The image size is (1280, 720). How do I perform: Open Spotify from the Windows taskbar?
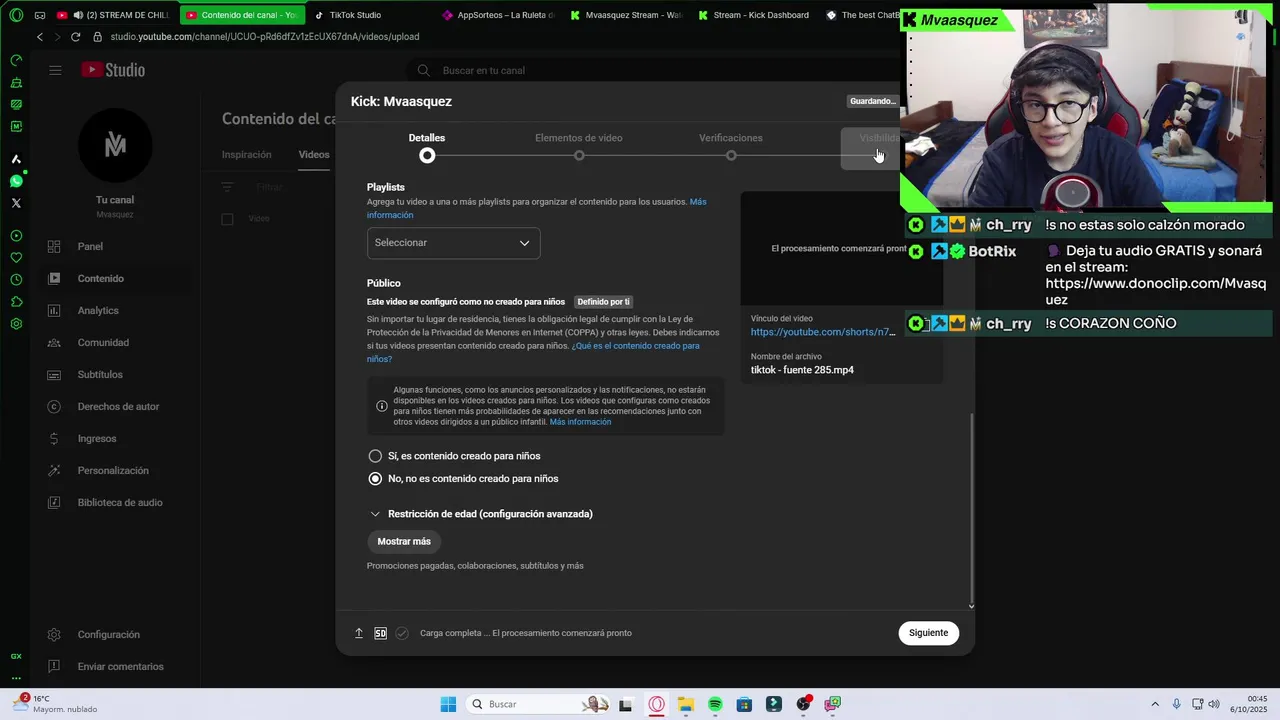click(x=715, y=704)
